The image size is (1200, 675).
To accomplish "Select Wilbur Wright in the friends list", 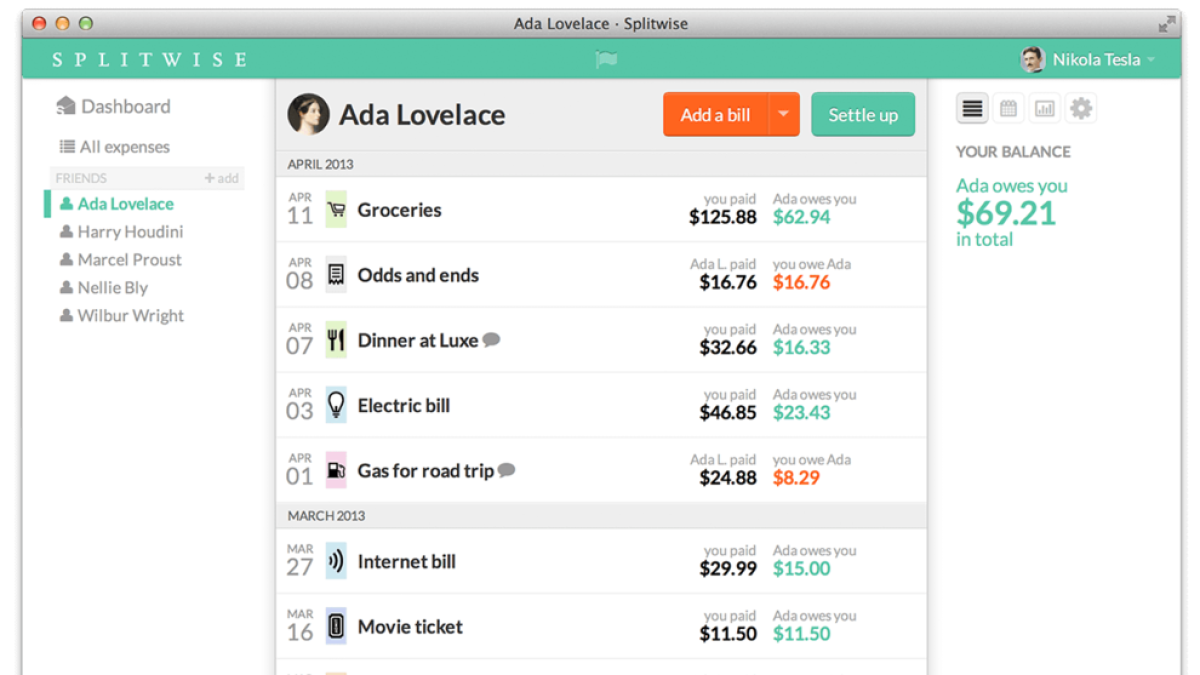I will [x=130, y=316].
